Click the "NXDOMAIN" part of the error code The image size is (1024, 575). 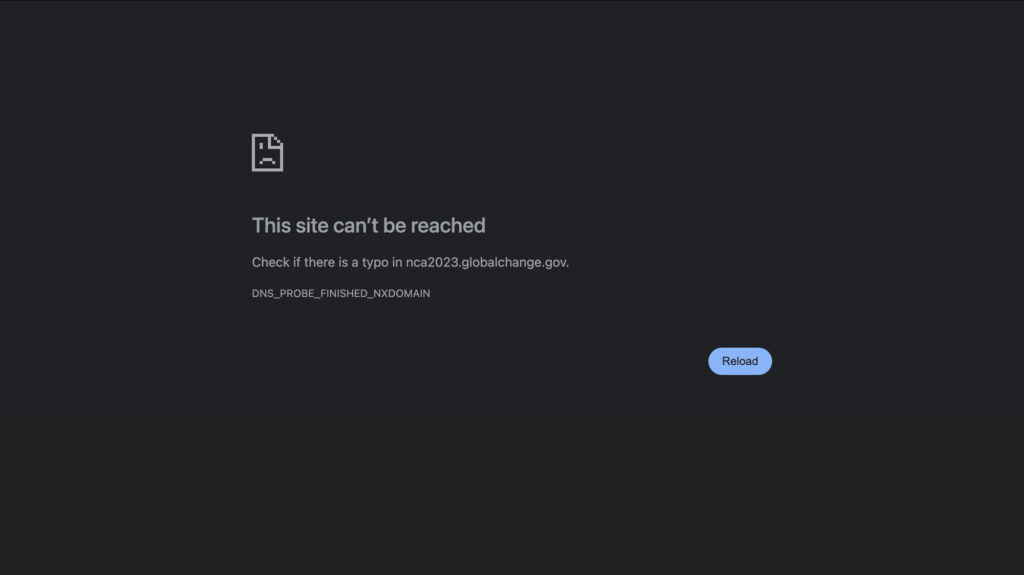pos(402,293)
